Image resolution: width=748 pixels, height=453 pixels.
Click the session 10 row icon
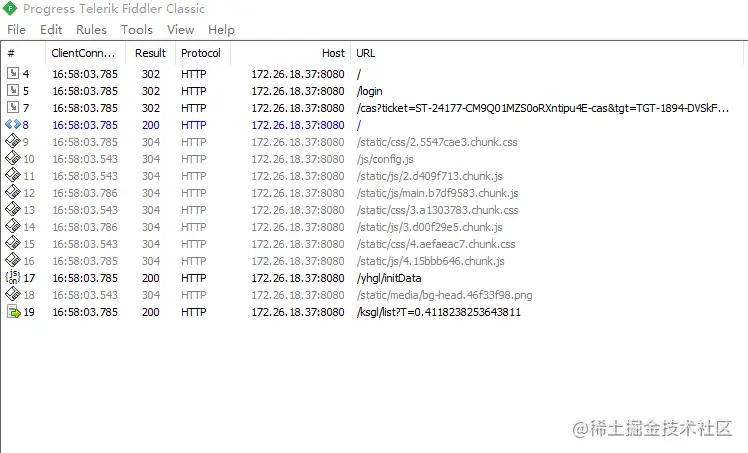pos(13,159)
